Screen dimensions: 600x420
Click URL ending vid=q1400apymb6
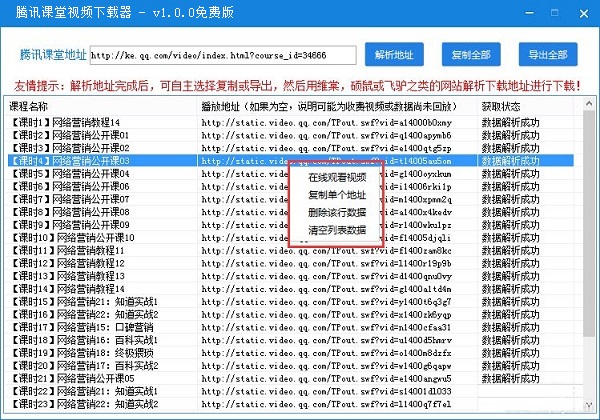326,135
